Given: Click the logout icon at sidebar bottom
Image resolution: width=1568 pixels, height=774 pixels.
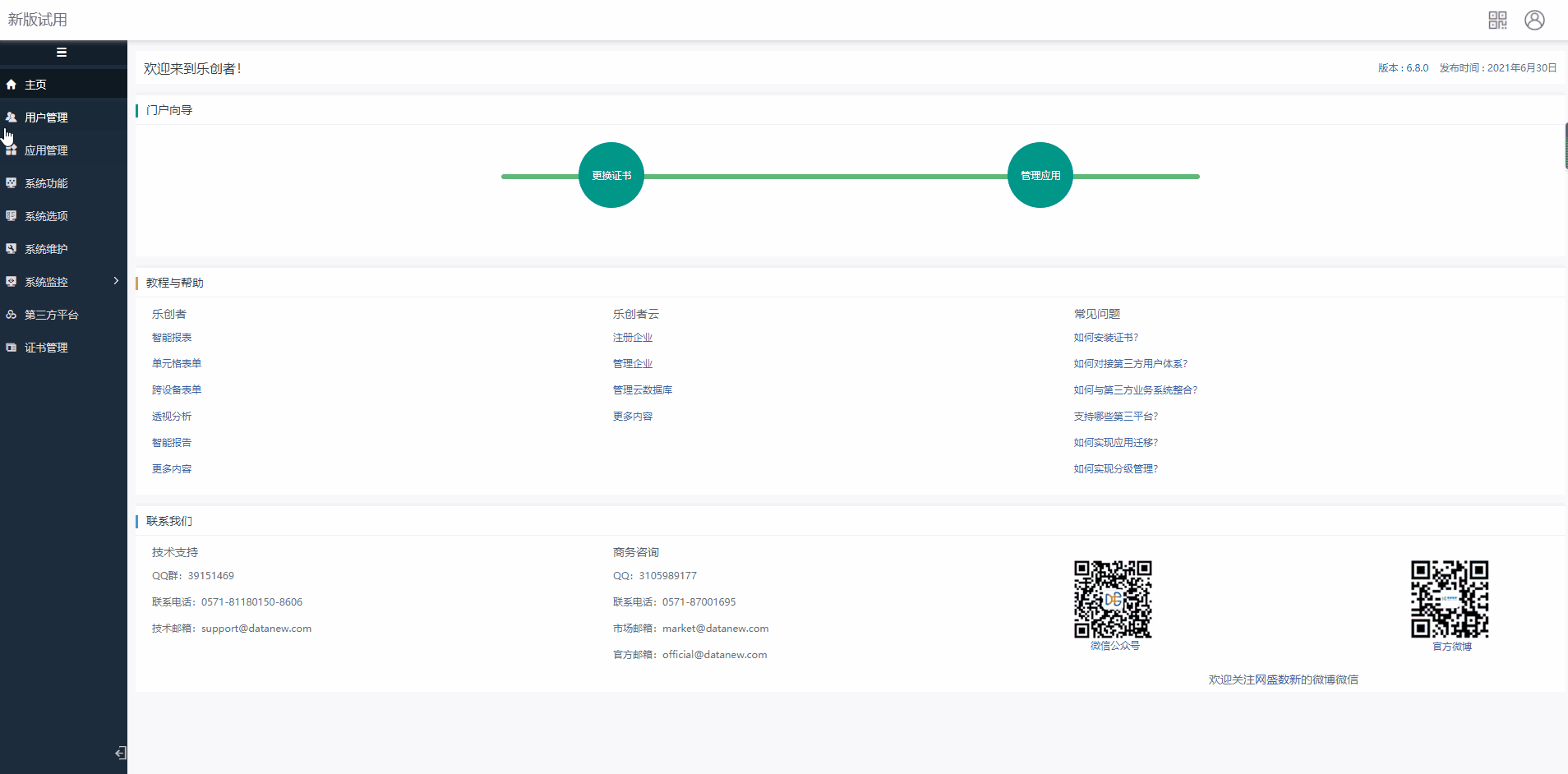Looking at the screenshot, I should pos(120,753).
